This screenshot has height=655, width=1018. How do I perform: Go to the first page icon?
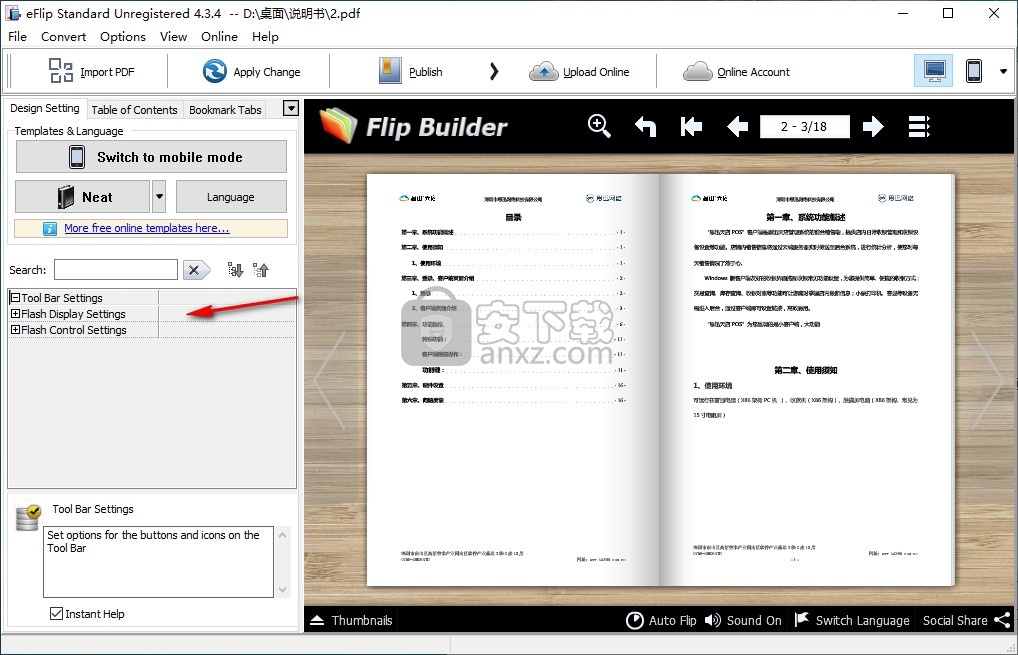pyautogui.click(x=691, y=126)
